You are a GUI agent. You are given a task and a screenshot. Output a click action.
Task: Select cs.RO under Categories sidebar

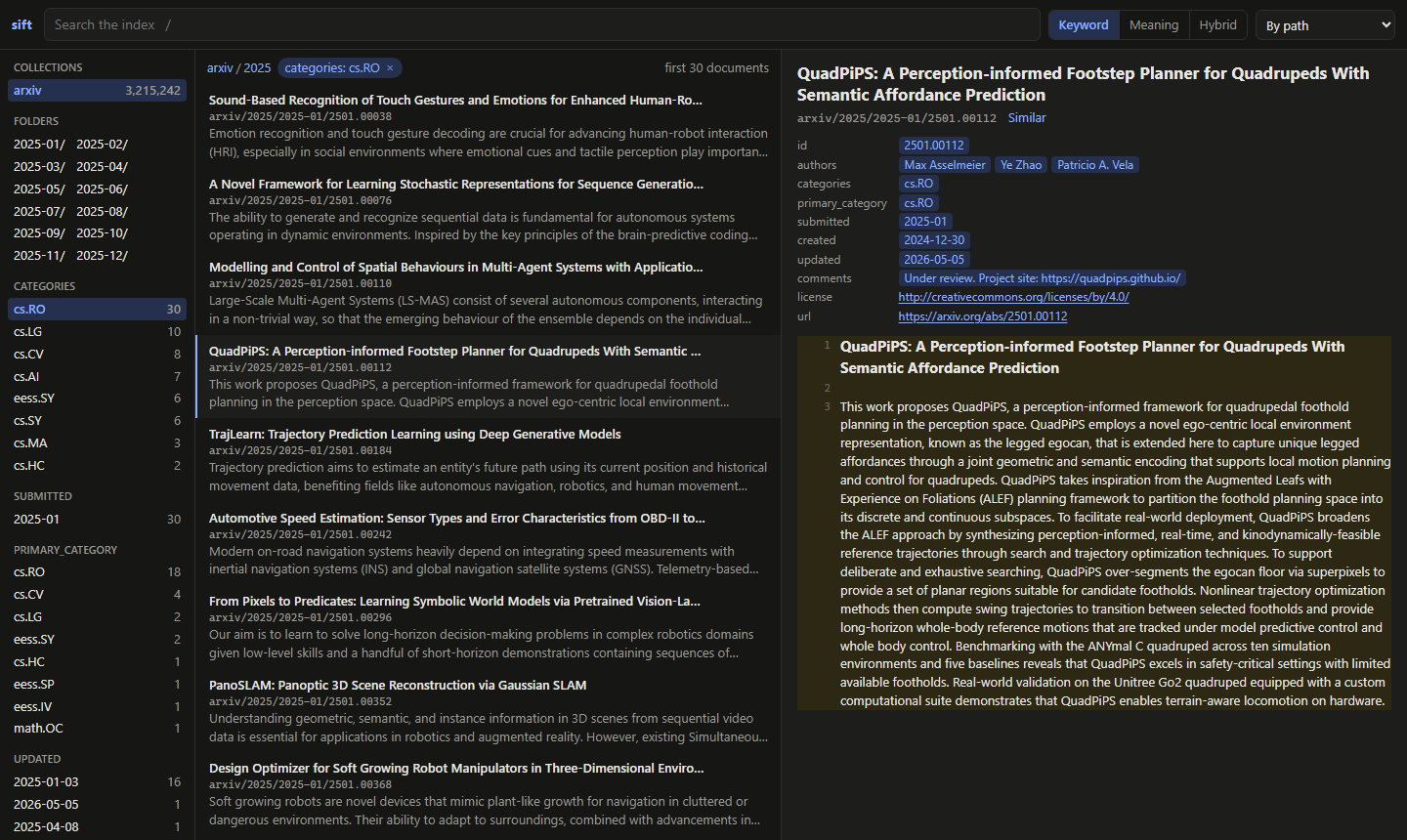click(x=97, y=310)
